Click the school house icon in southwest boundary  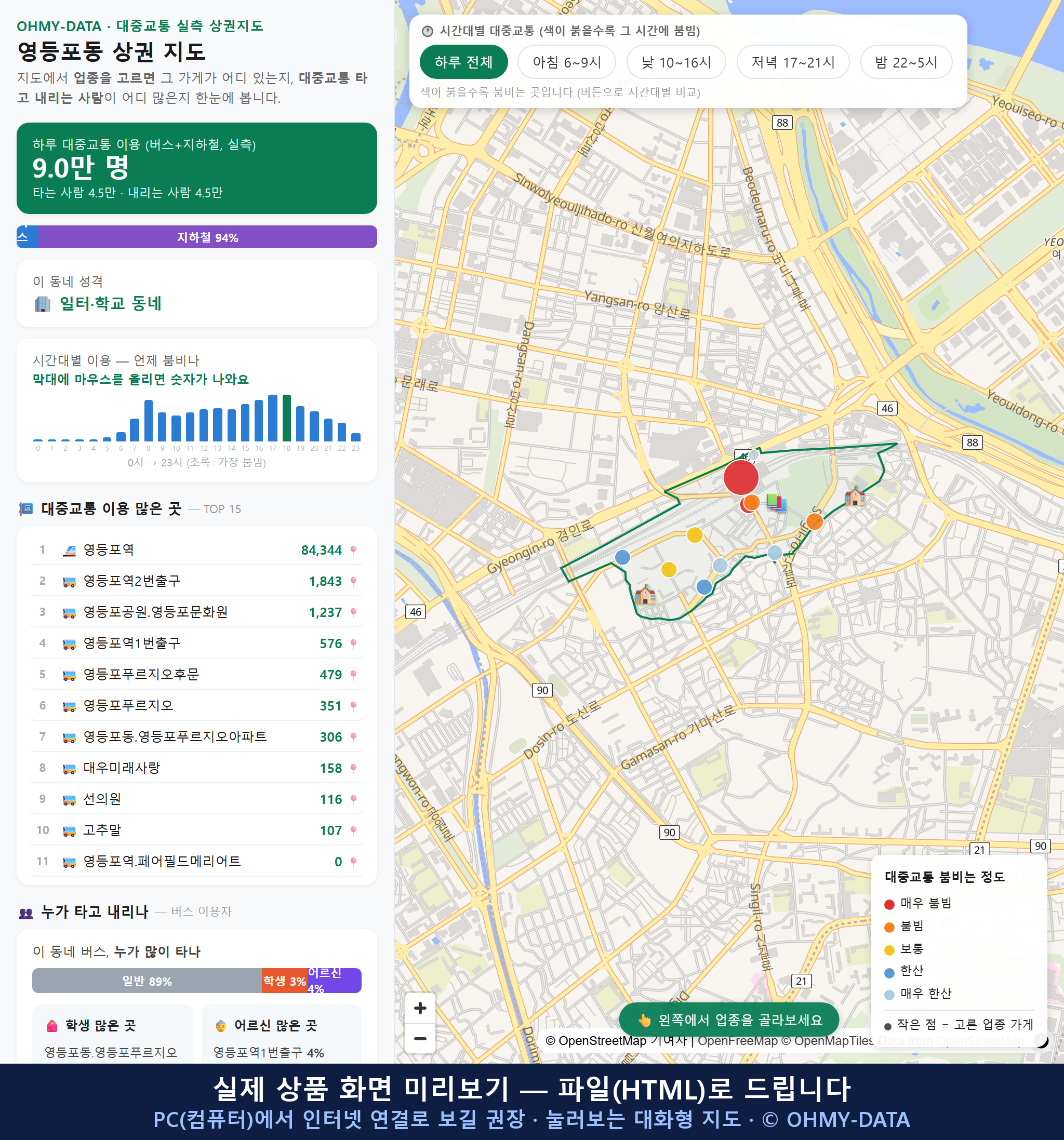[645, 595]
